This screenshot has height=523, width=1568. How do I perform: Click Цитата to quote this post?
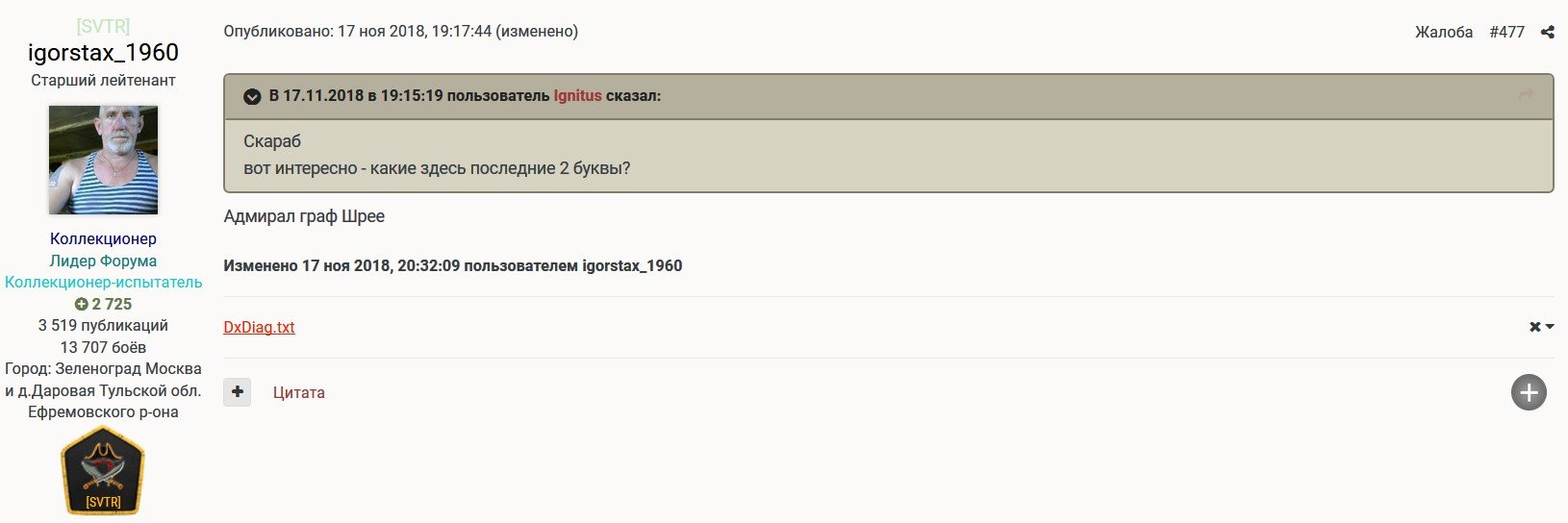tap(298, 392)
